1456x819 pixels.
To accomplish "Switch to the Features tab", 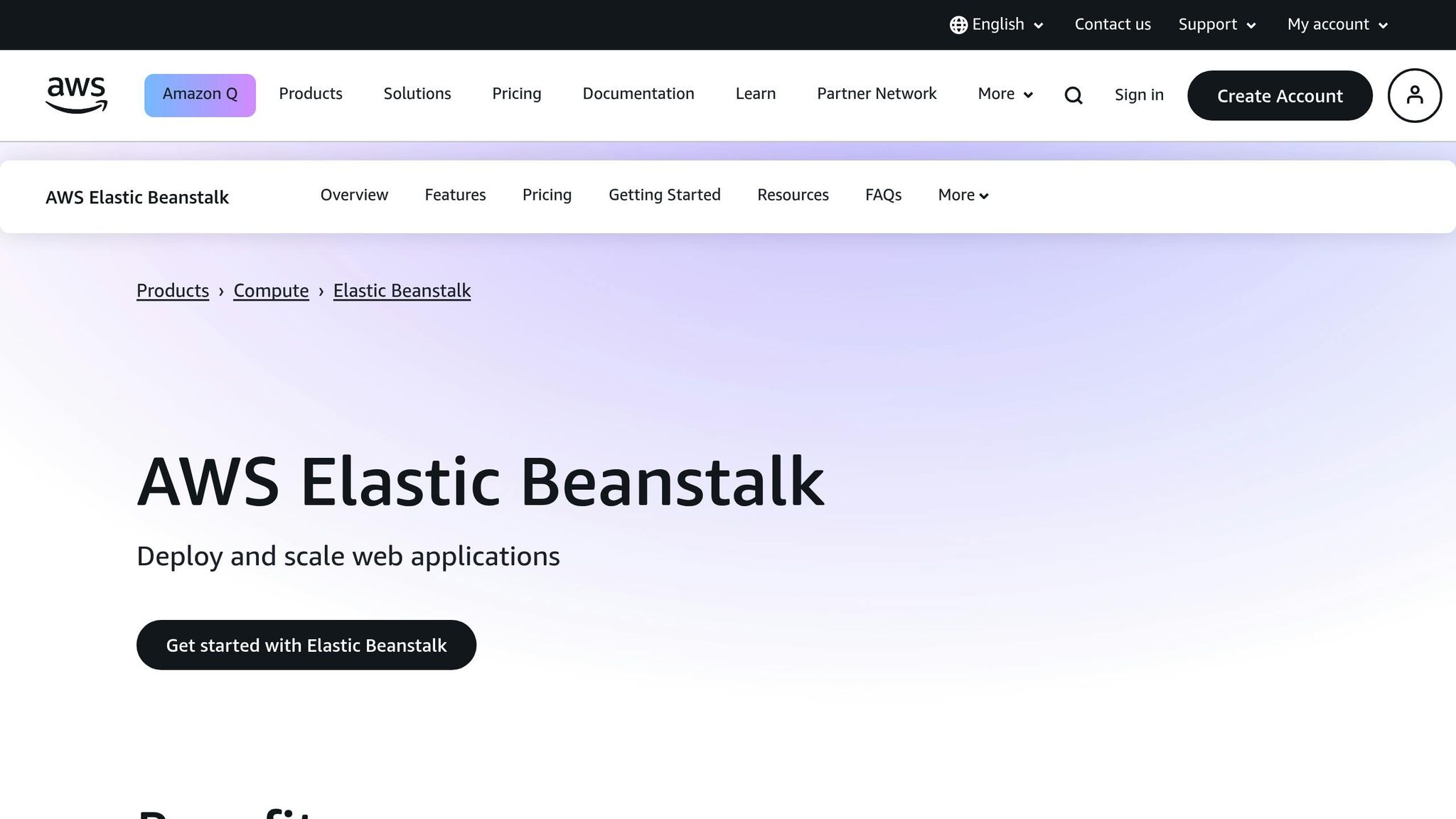I will (455, 195).
